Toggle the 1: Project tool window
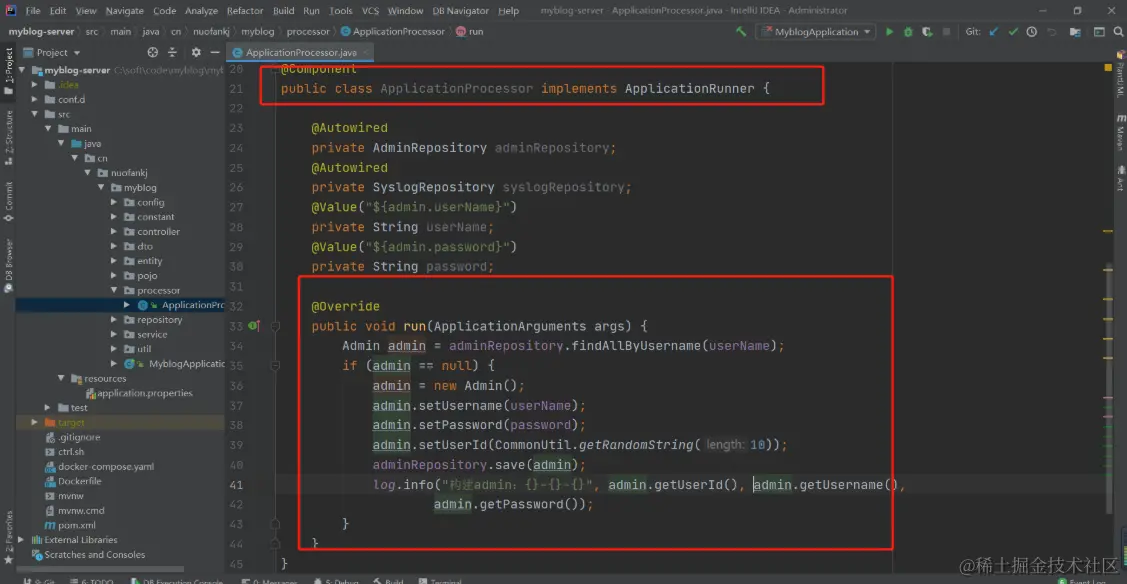Screen dimensions: 1127x584 [x=9, y=70]
